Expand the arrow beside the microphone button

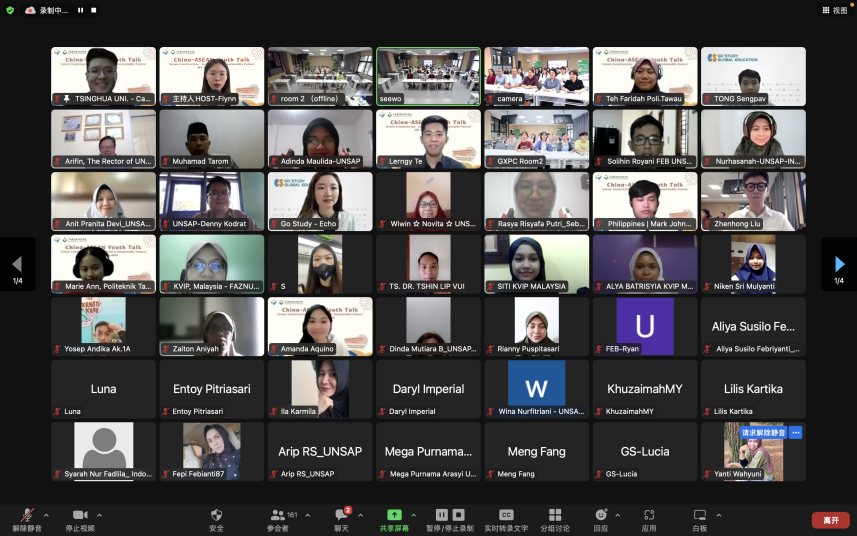point(46,515)
